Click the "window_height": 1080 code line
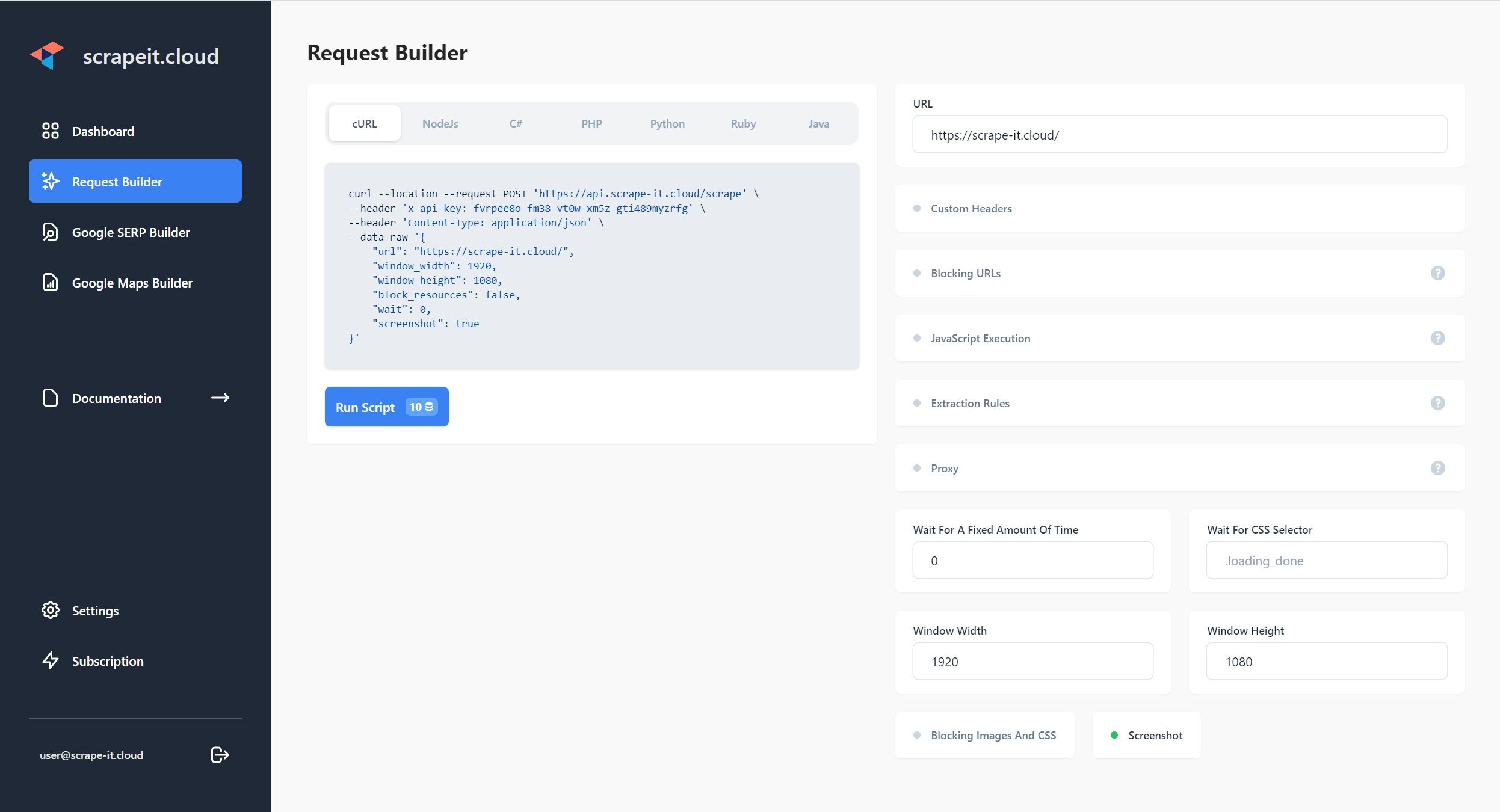The width and height of the screenshot is (1500, 812). pyautogui.click(x=437, y=280)
